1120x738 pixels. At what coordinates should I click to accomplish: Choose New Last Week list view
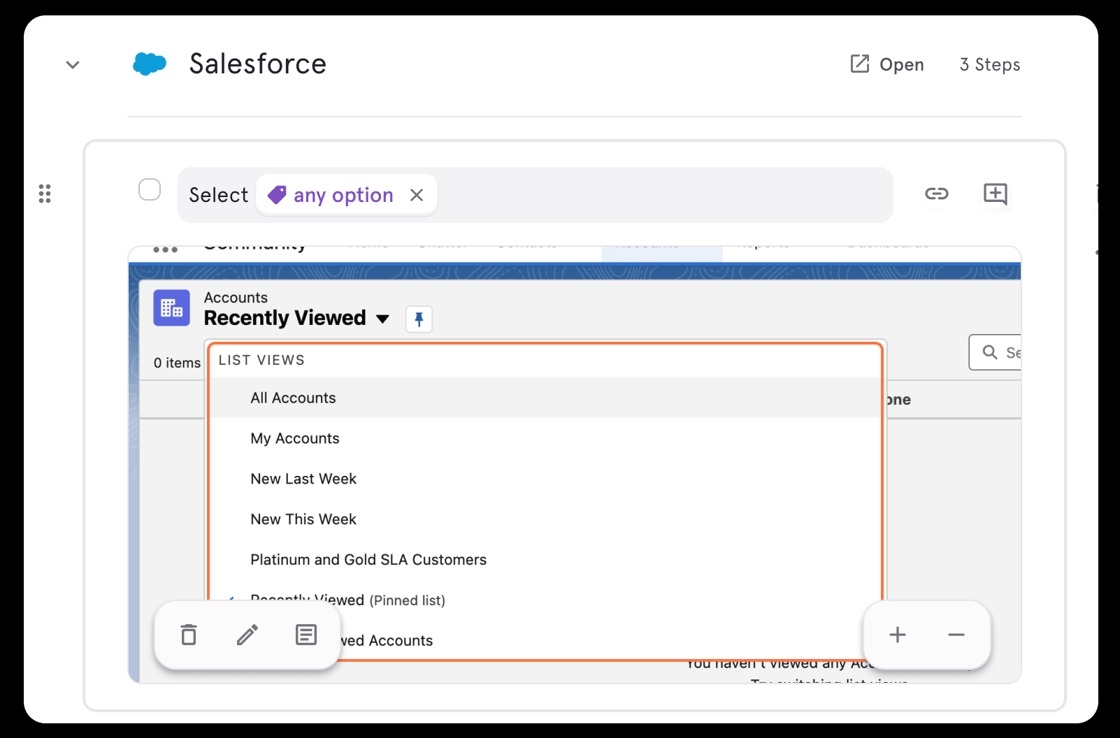coord(544,479)
